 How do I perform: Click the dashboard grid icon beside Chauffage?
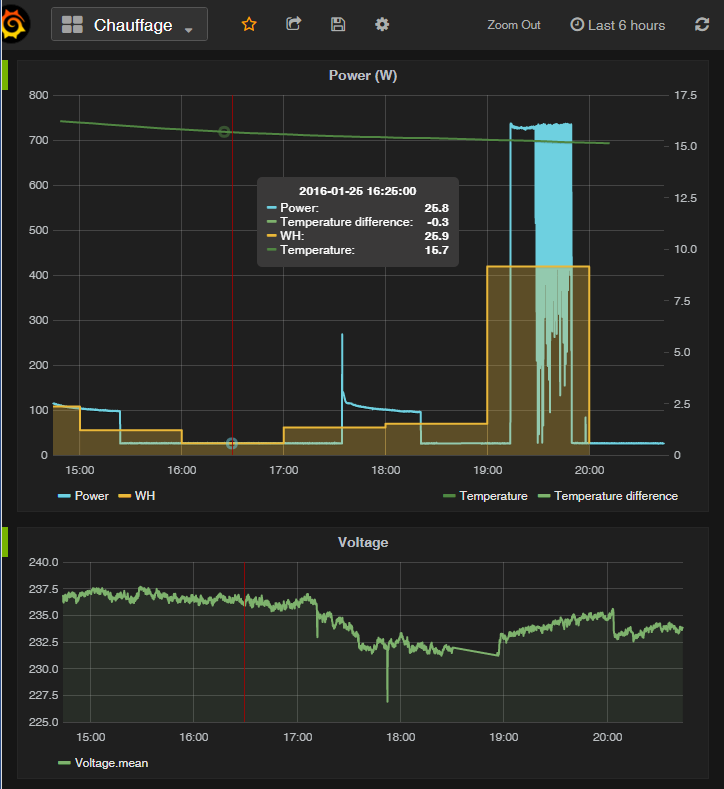tap(72, 24)
